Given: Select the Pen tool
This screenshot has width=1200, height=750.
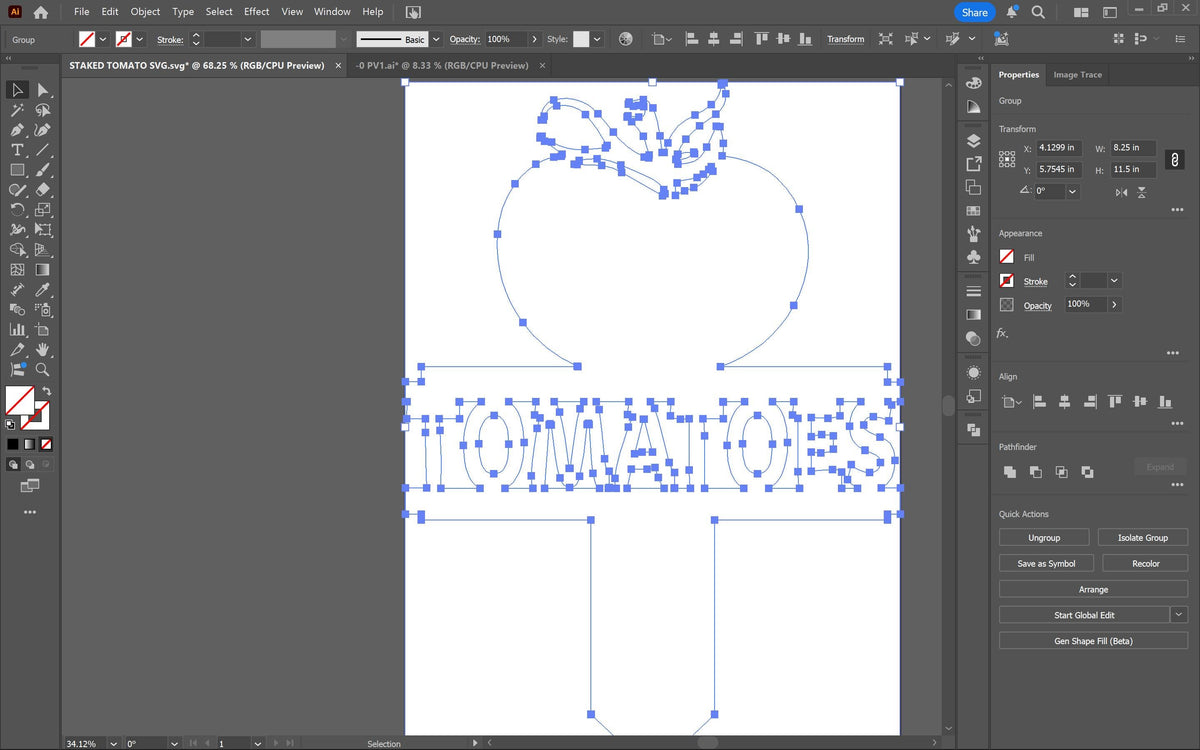Looking at the screenshot, I should tap(18, 130).
